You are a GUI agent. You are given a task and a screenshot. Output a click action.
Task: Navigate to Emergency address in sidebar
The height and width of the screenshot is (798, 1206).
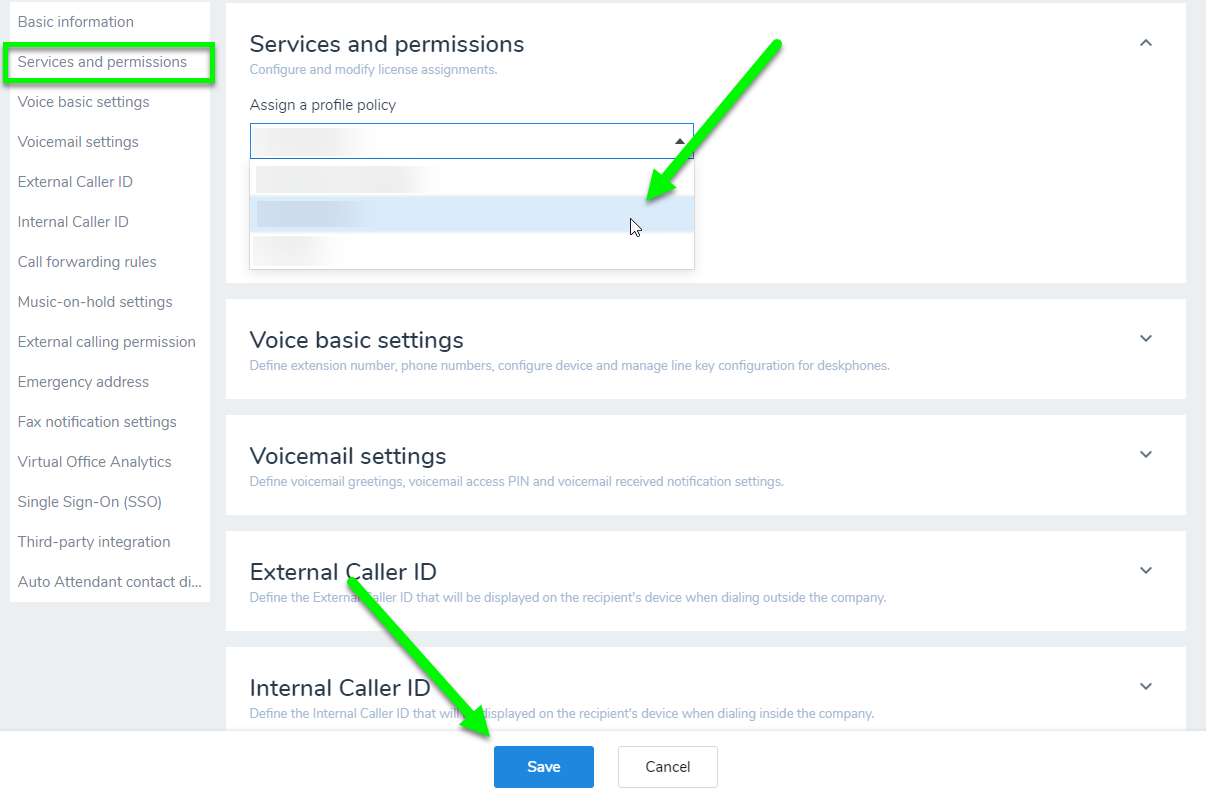tap(83, 382)
